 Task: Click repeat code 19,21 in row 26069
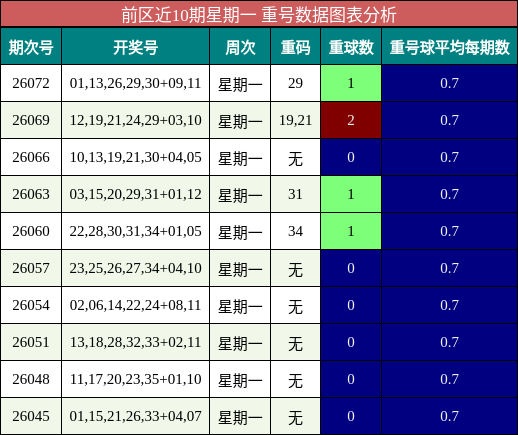[x=295, y=120]
